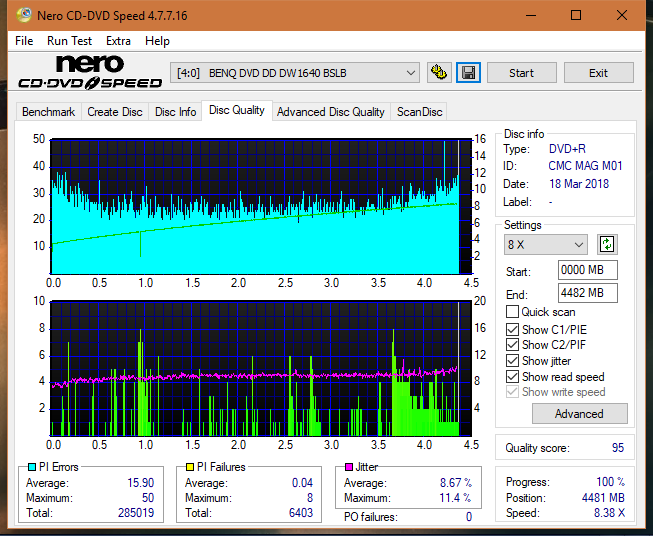Switch to the ScanDisc tab

coord(419,112)
